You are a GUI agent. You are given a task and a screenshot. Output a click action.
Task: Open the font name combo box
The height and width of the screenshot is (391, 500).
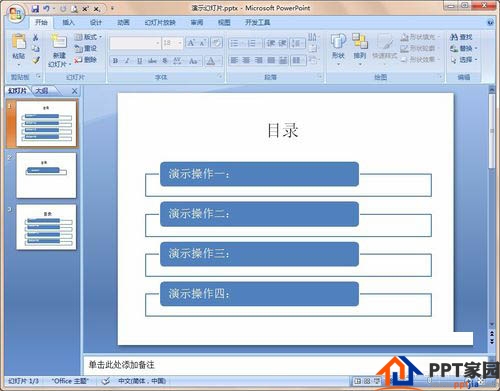pos(135,43)
